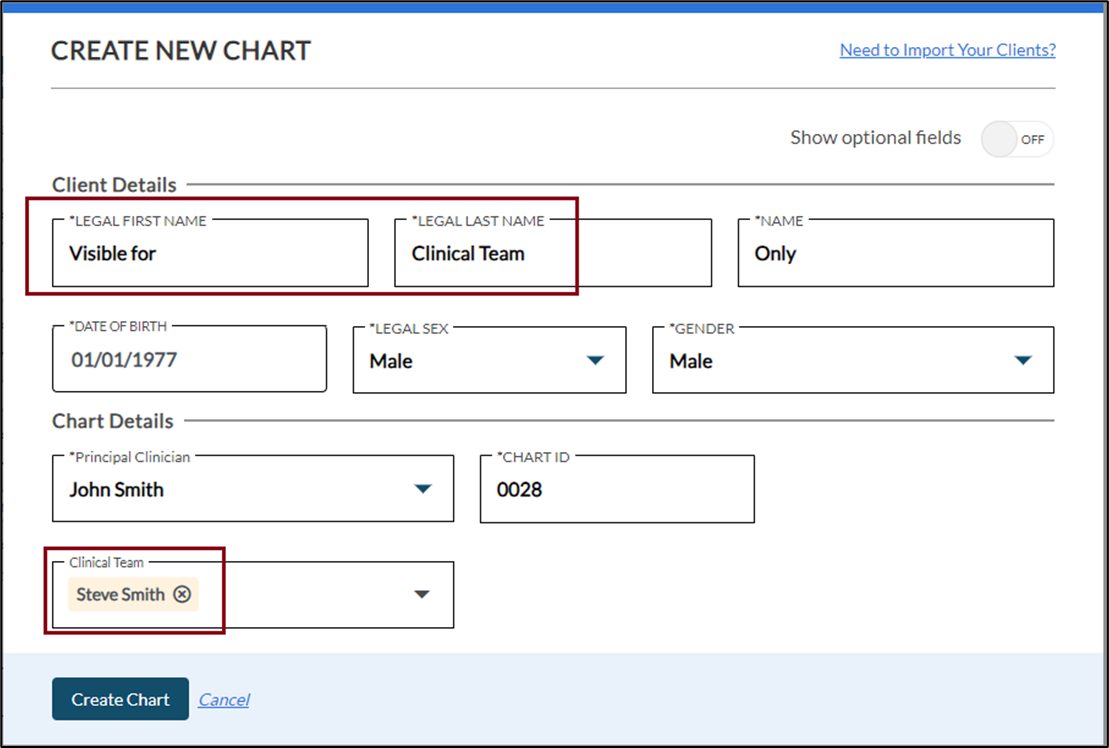Open the Need to Import Your Clients link
1109x748 pixels.
pyautogui.click(x=947, y=50)
